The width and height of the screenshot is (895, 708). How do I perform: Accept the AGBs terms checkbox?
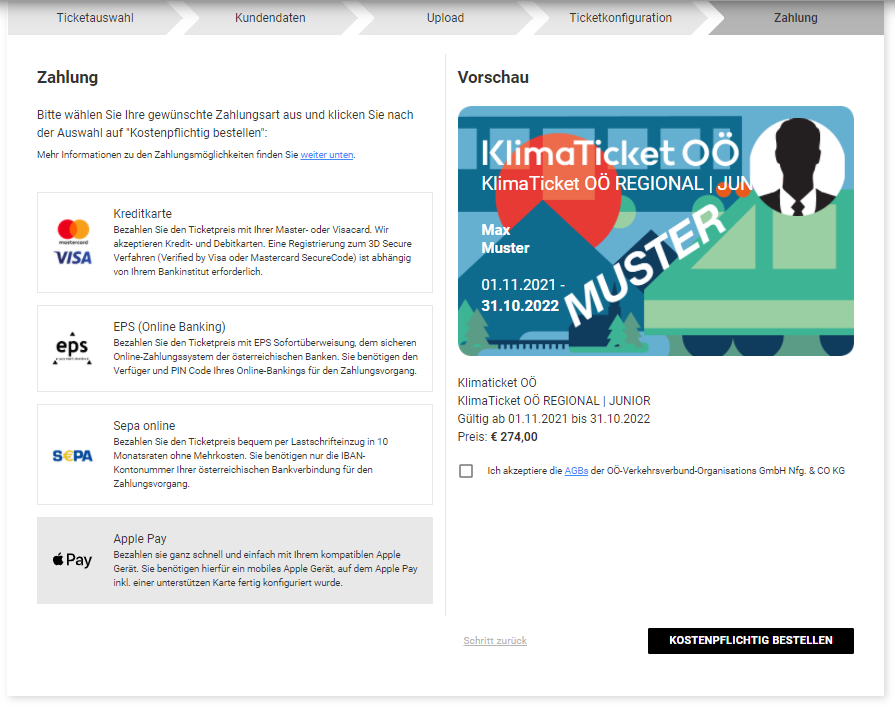tap(466, 471)
